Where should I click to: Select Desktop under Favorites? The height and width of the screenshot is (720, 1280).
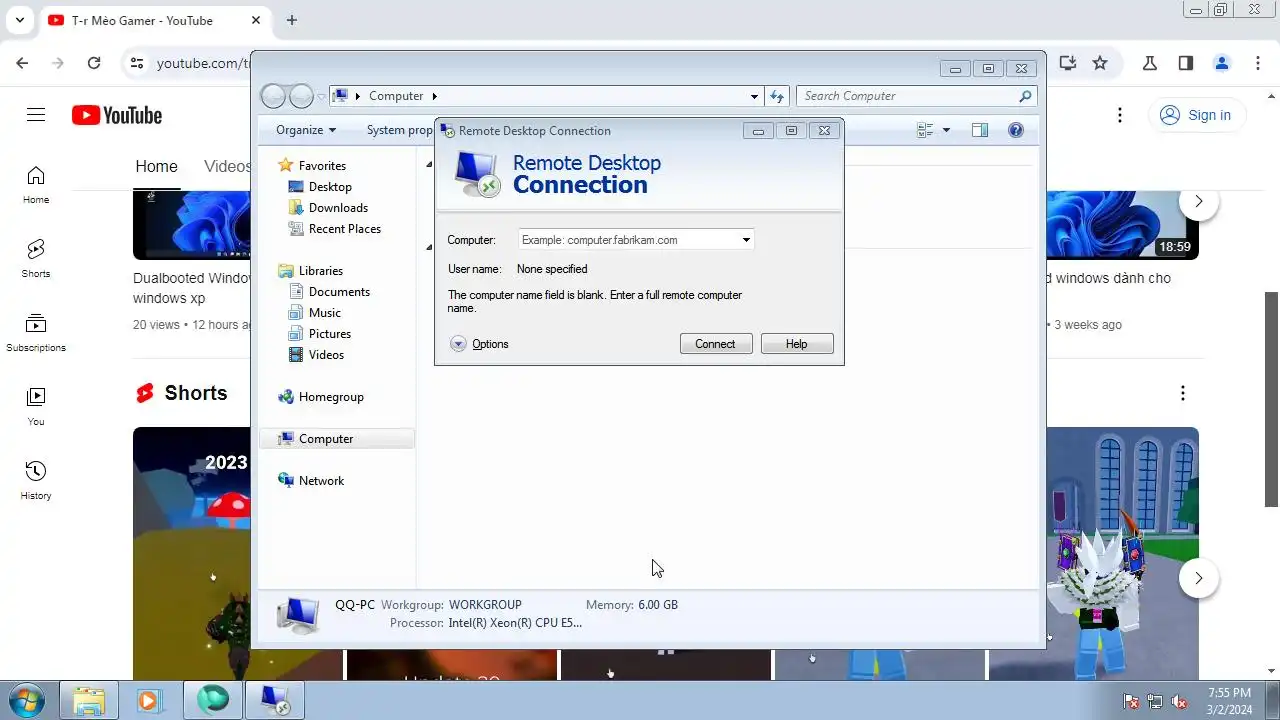click(x=330, y=187)
